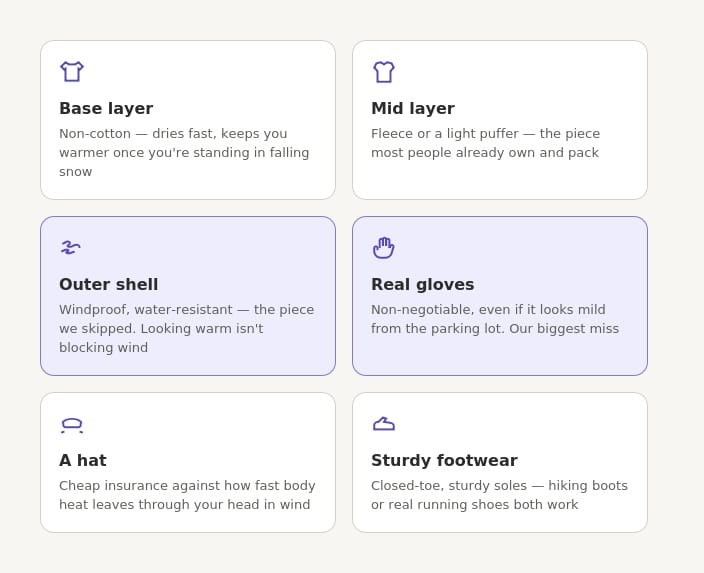The image size is (704, 573).
Task: Click the Fleece or light puffer description
Action: click(485, 143)
